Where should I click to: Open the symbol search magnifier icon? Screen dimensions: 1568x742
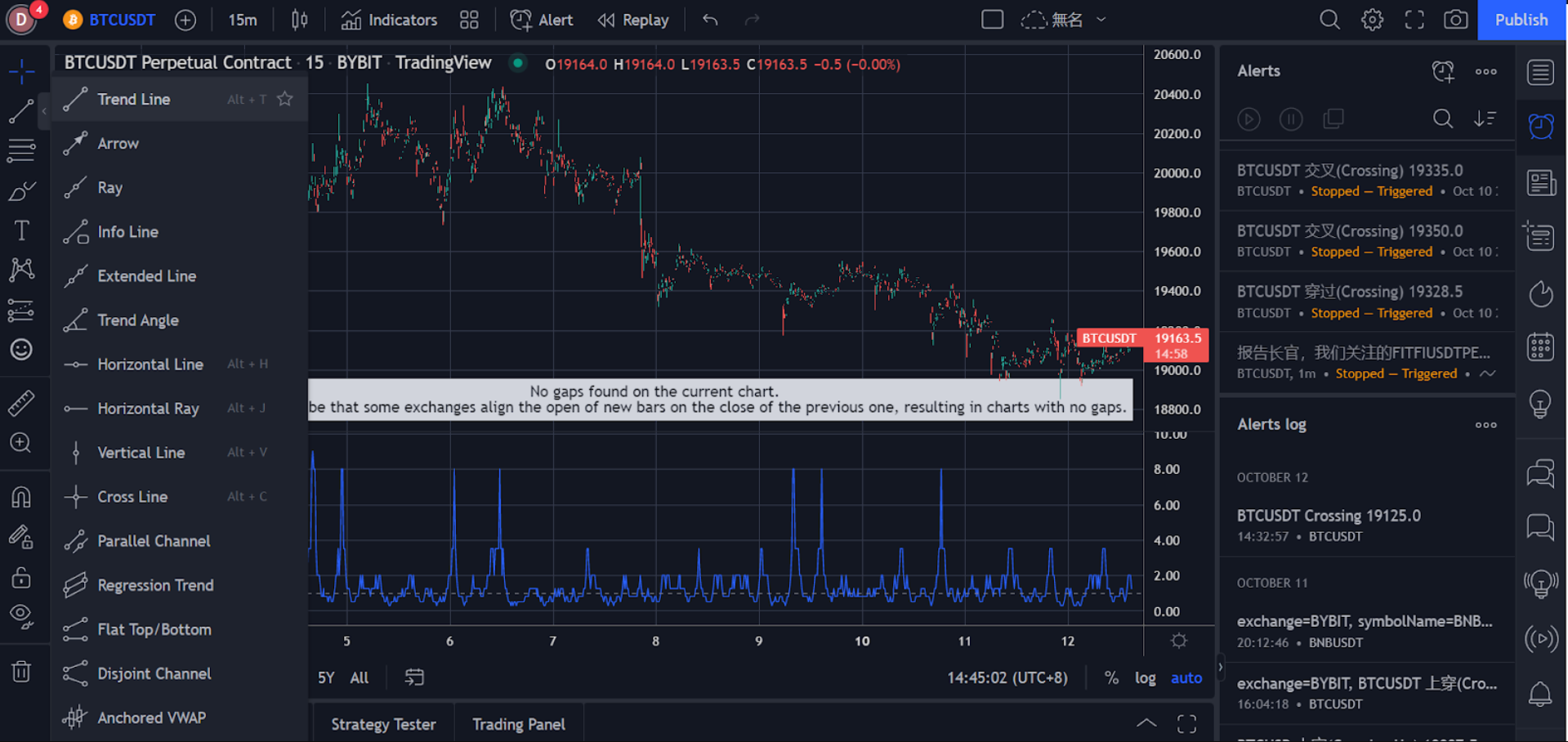pyautogui.click(x=1329, y=20)
